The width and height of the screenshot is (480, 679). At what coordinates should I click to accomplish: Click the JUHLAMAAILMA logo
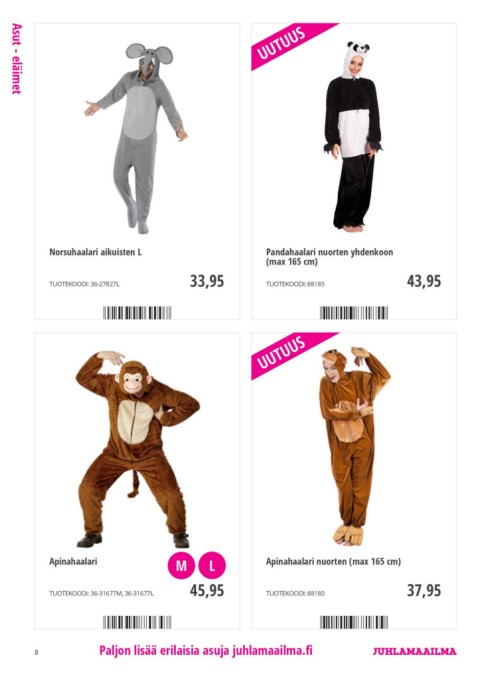415,651
